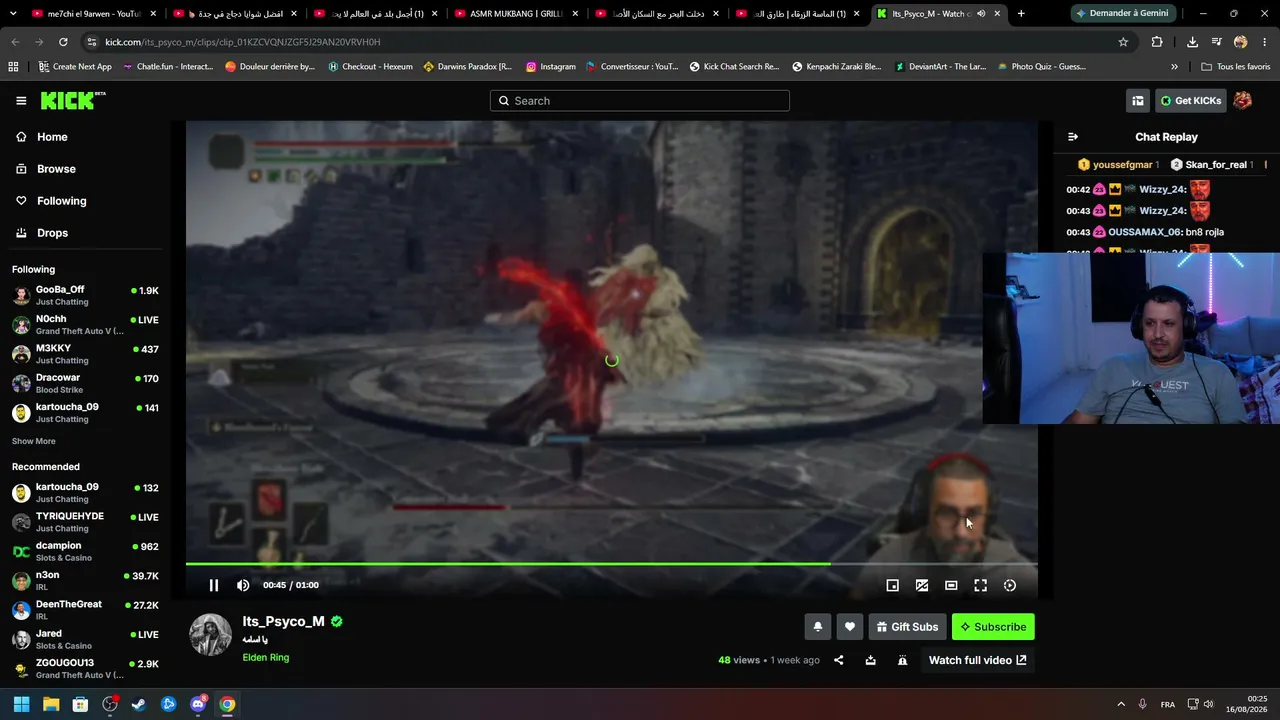Open the Chrome three-dot menu

(x=1264, y=42)
